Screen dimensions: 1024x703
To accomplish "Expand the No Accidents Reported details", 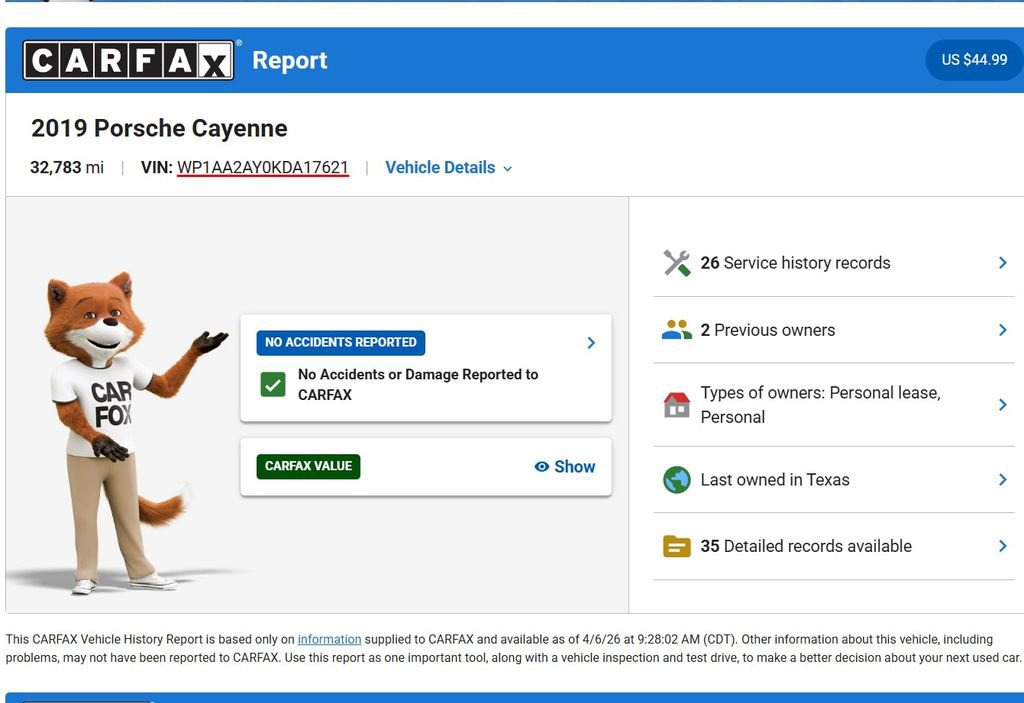I will click(x=590, y=342).
